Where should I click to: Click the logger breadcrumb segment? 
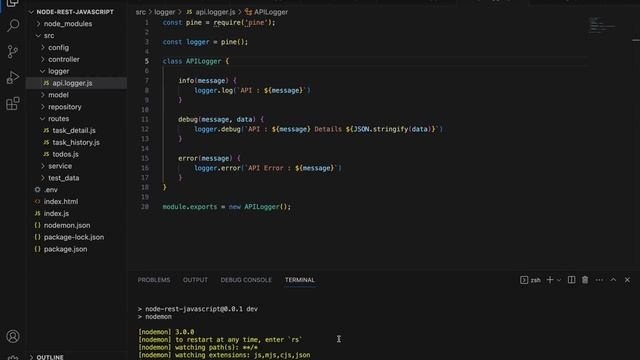pos(164,12)
